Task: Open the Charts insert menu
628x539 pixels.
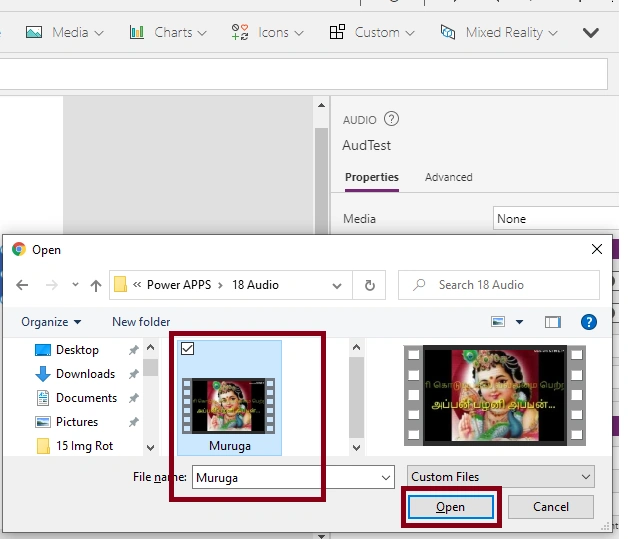Action: [168, 32]
